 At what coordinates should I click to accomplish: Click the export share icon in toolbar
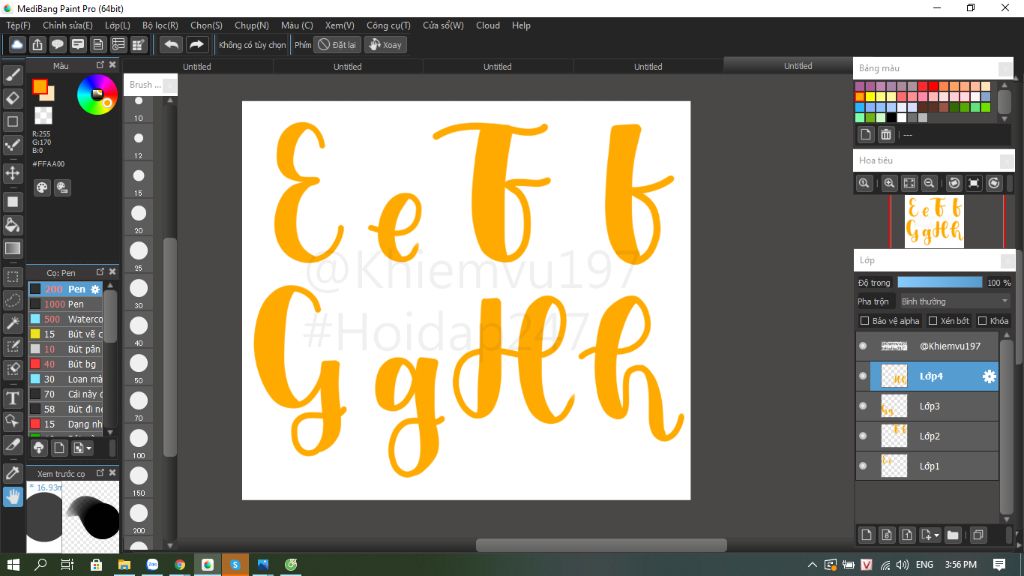pyautogui.click(x=37, y=44)
